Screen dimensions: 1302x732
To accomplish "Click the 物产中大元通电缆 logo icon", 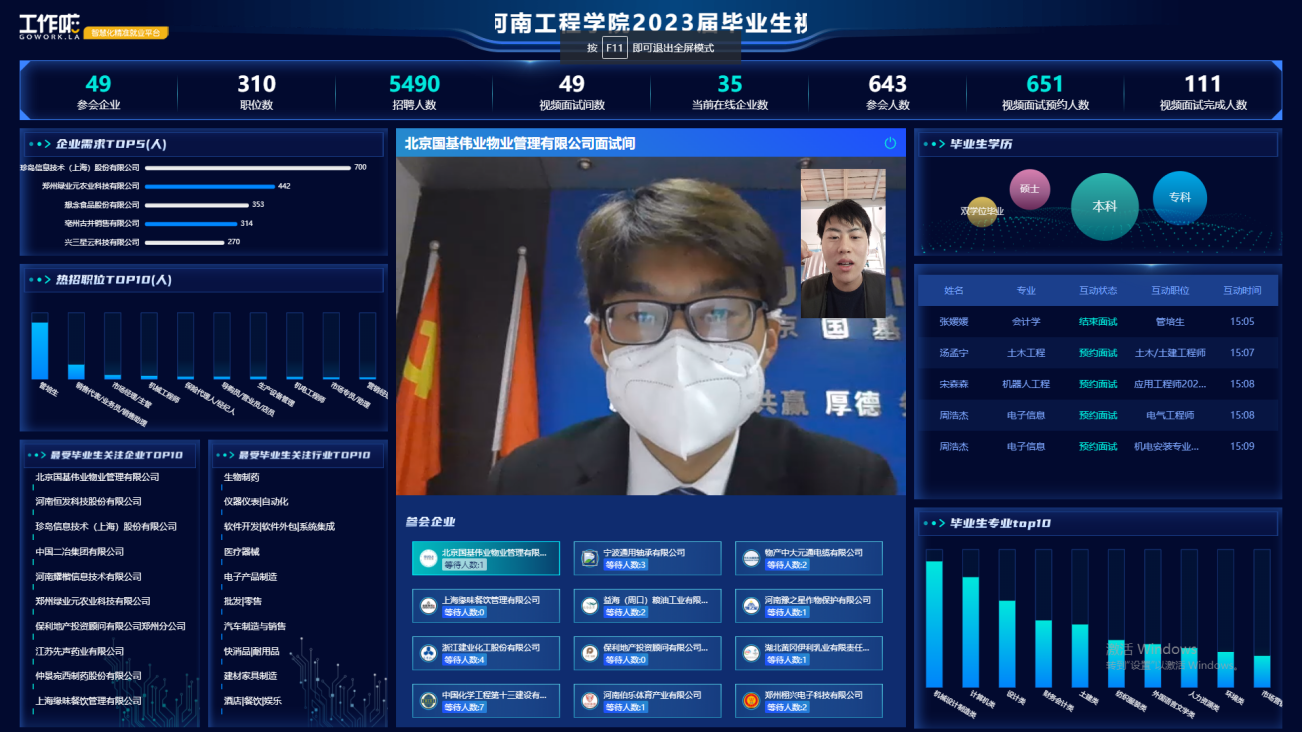I will click(751, 558).
